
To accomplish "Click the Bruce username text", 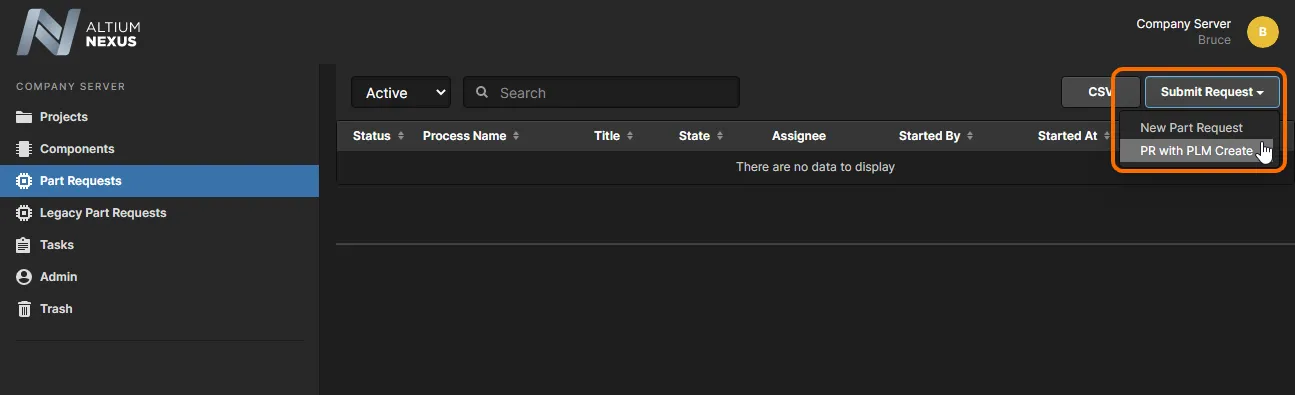I will (x=1214, y=41).
